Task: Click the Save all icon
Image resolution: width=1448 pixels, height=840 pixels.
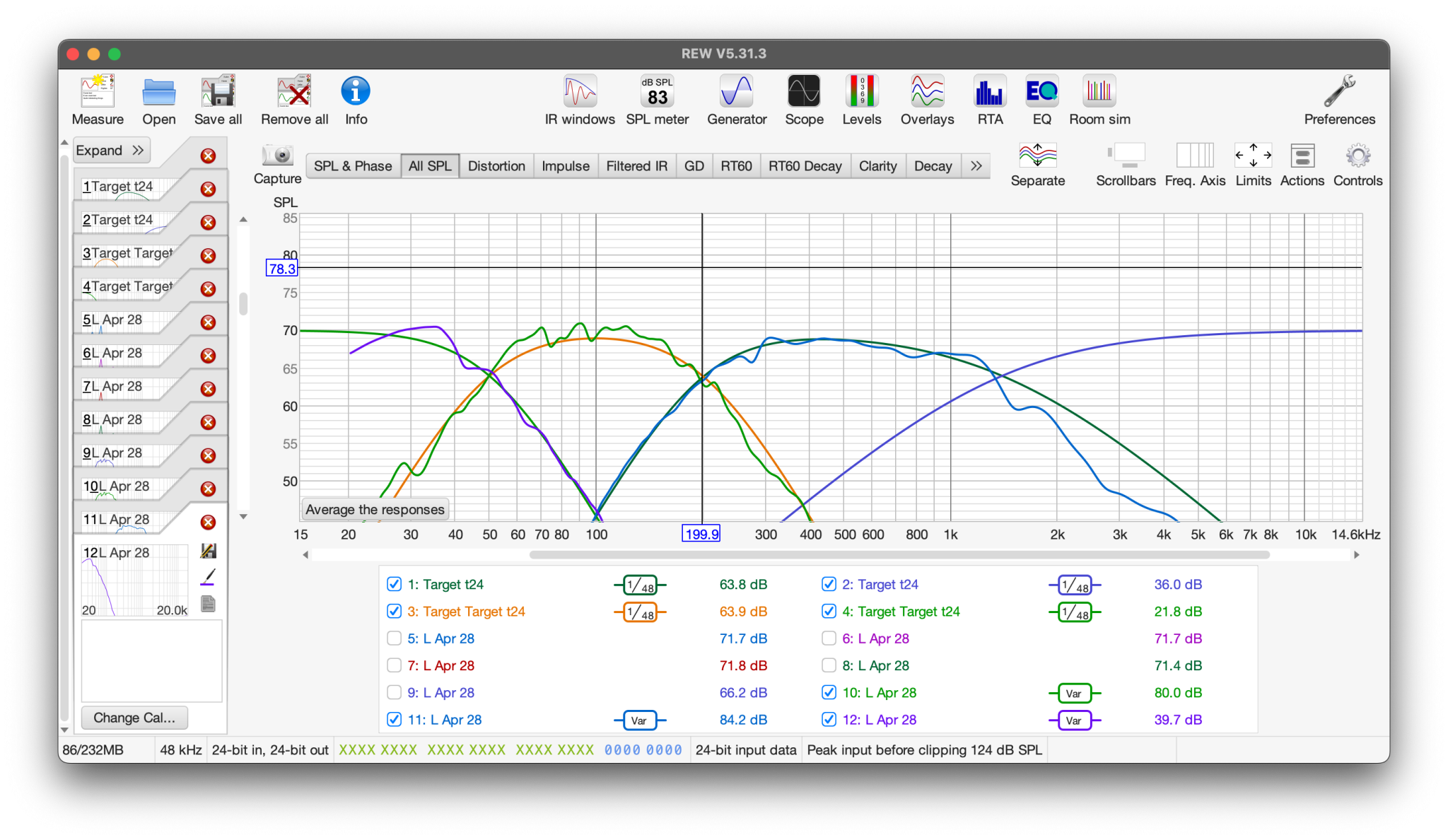Action: [x=218, y=92]
